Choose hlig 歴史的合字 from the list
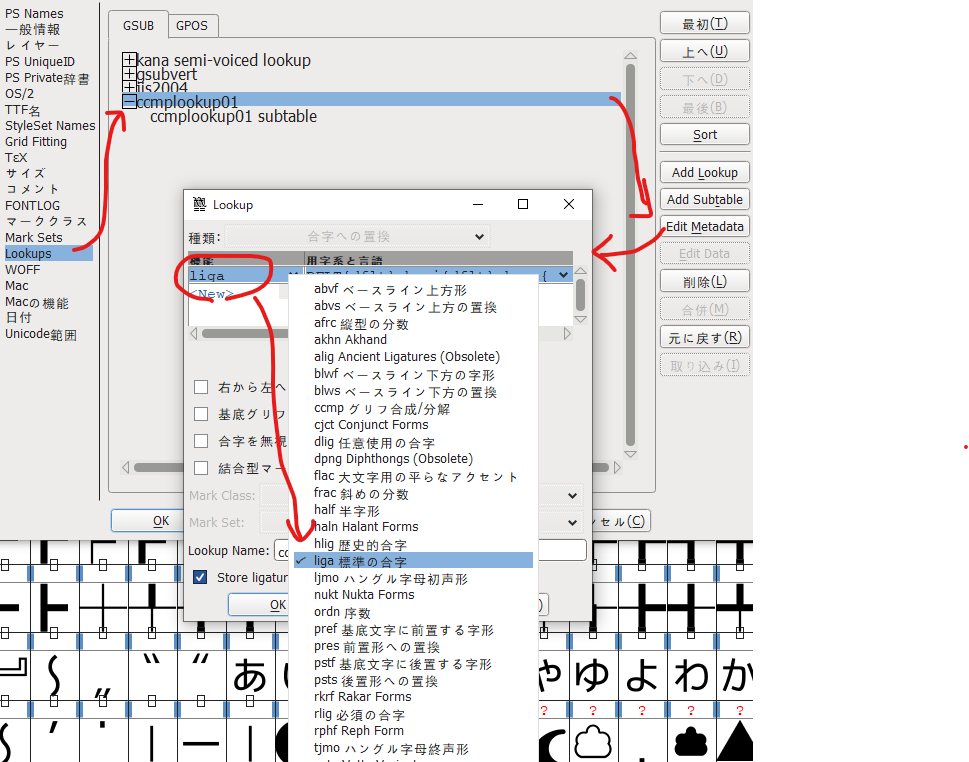The width and height of the screenshot is (969, 762). [360, 544]
